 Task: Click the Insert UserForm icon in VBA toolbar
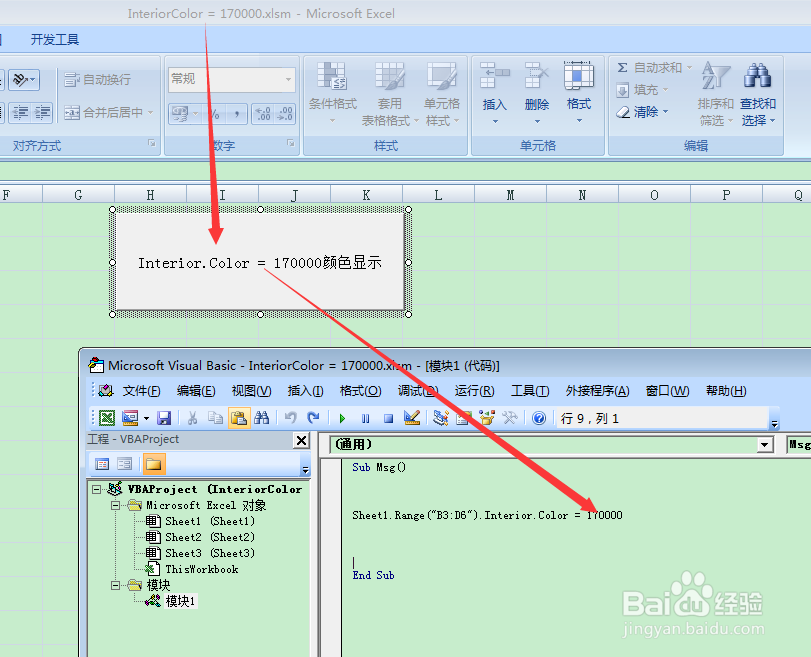point(130,418)
